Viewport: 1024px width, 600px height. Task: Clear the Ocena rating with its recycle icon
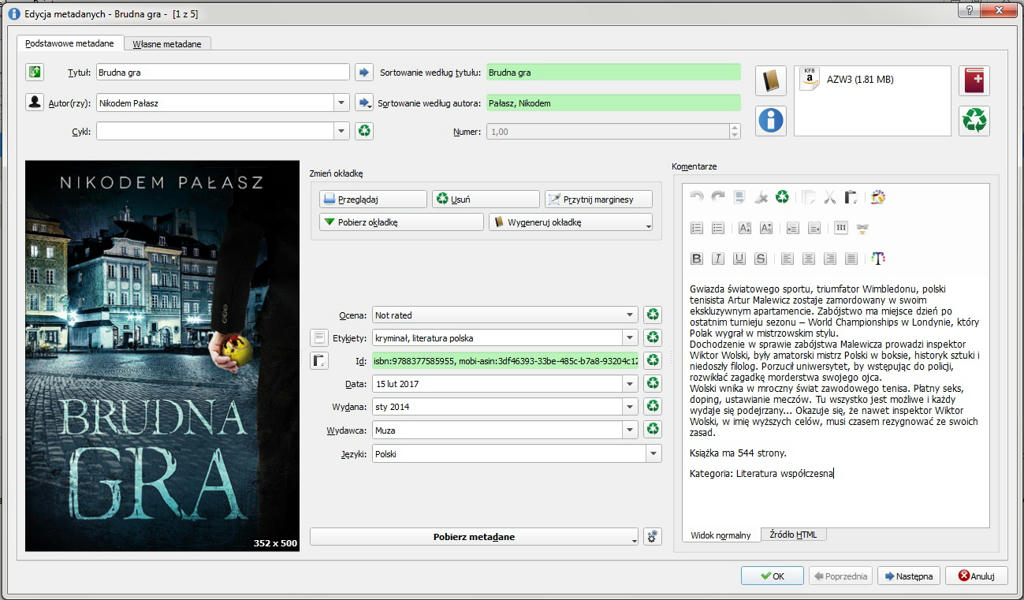click(x=652, y=315)
